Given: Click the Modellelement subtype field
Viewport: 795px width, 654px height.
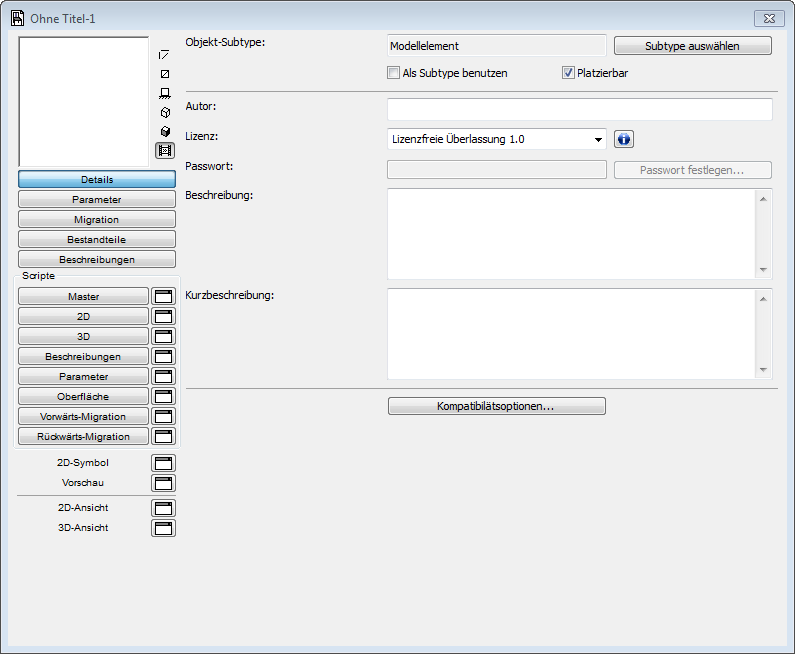Looking at the screenshot, I should pos(496,46).
